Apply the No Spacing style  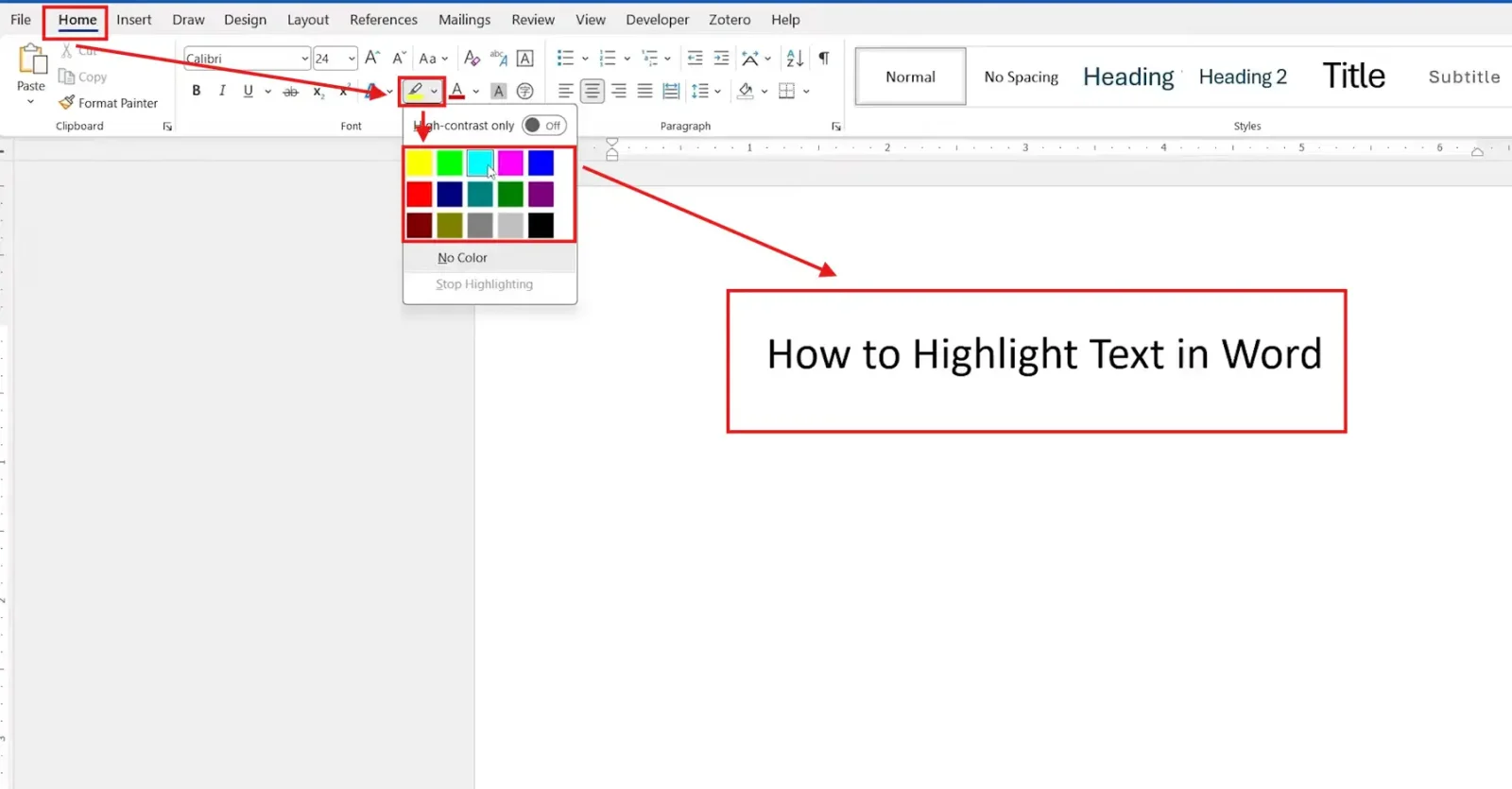[1021, 77]
